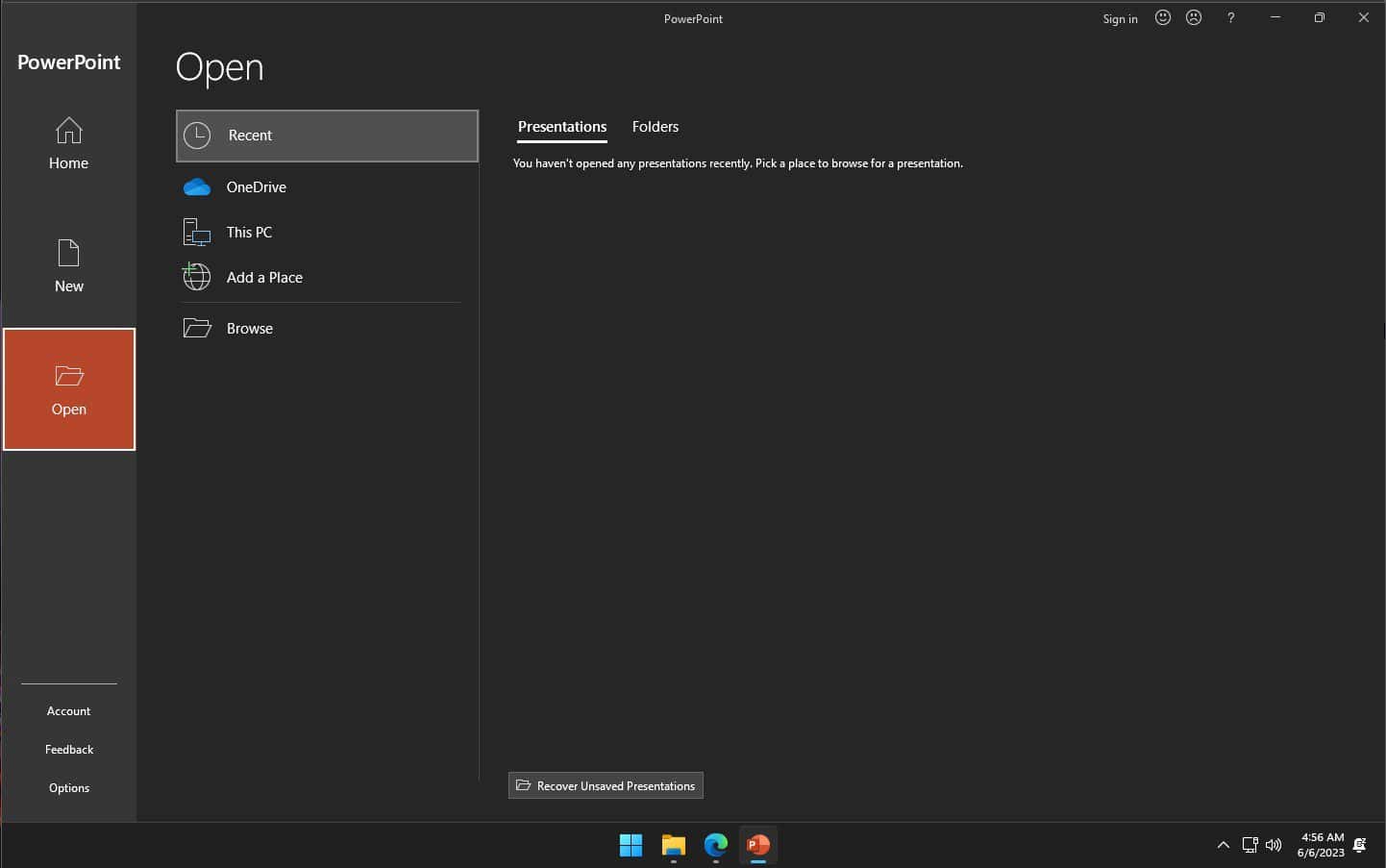Open the volume tray icon
The width and height of the screenshot is (1386, 868).
coord(1274,845)
